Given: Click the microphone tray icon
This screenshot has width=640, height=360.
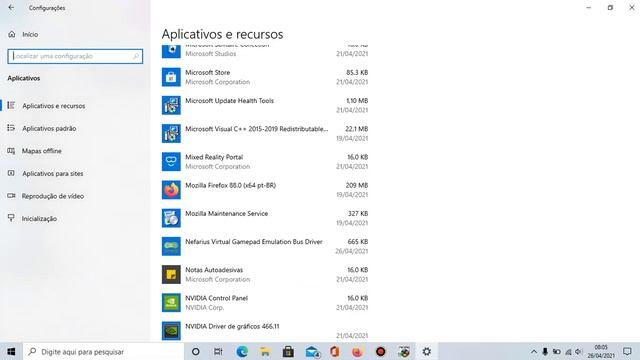Looking at the screenshot, I should click(x=545, y=351).
